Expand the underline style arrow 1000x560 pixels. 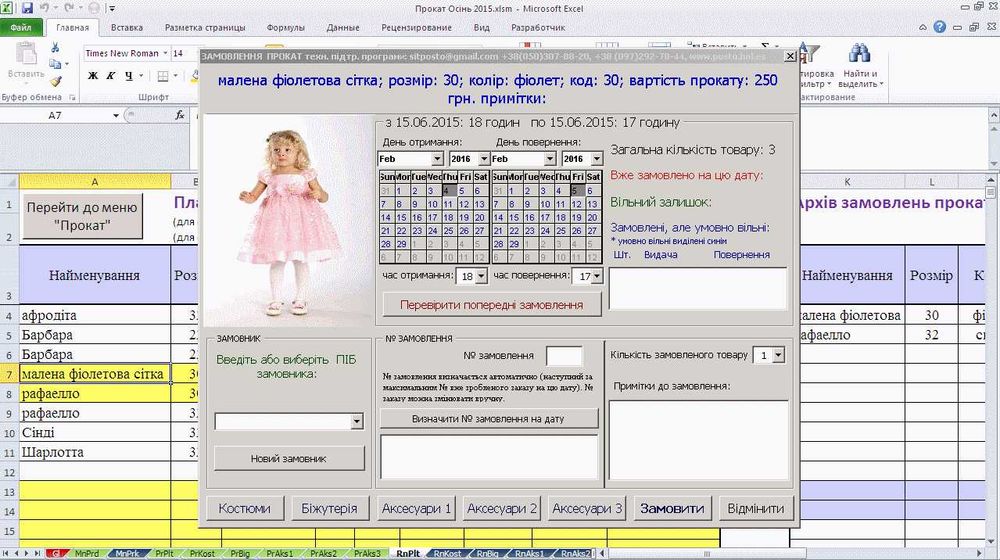(x=141, y=76)
